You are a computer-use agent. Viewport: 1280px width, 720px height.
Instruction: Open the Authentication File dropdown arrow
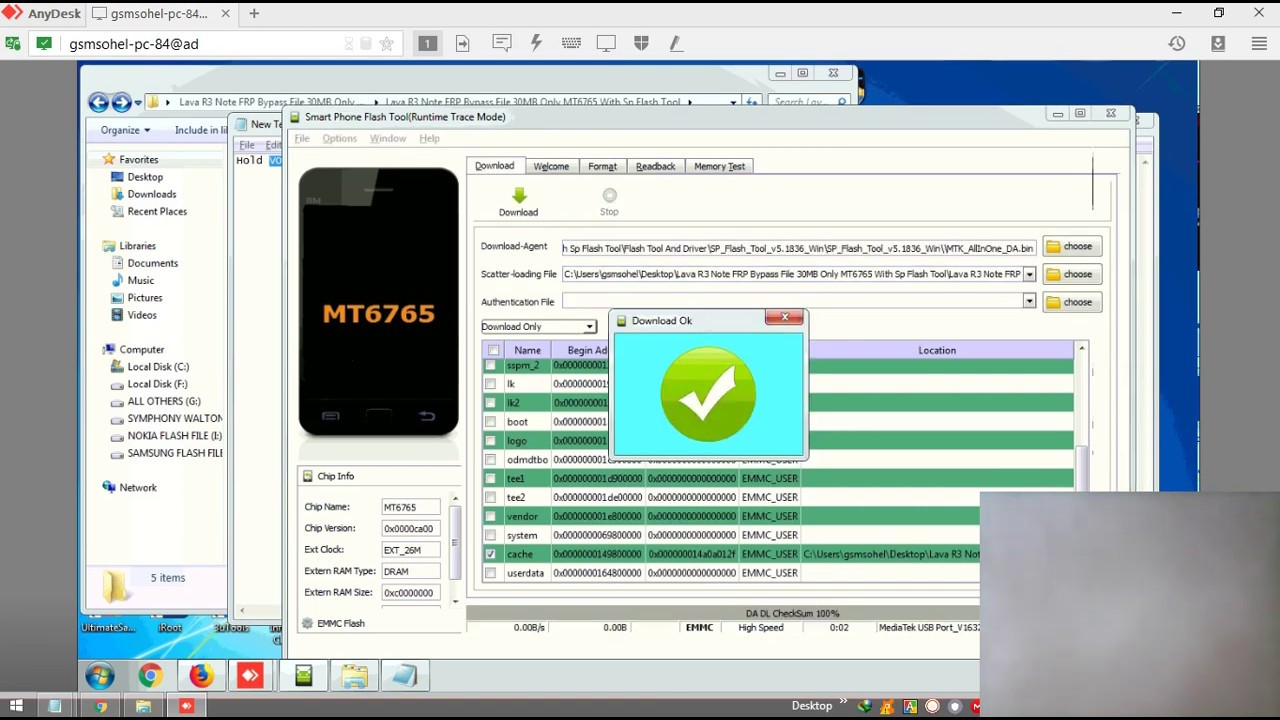tap(1029, 301)
